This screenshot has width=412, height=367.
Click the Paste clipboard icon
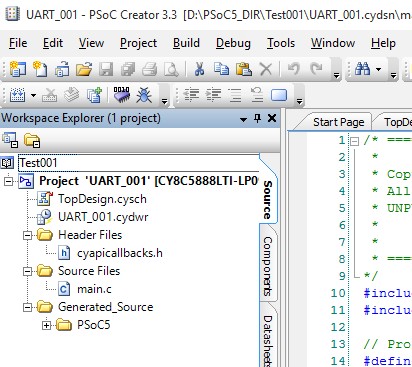[244, 69]
